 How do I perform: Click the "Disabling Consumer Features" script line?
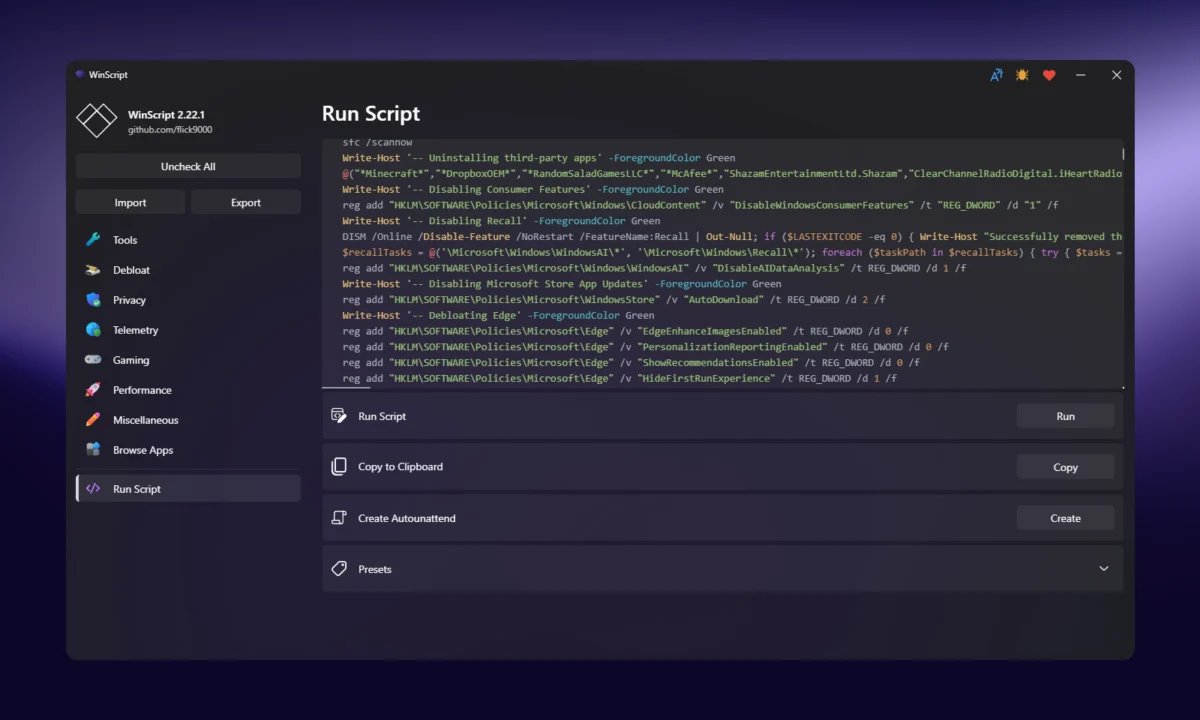(x=533, y=189)
